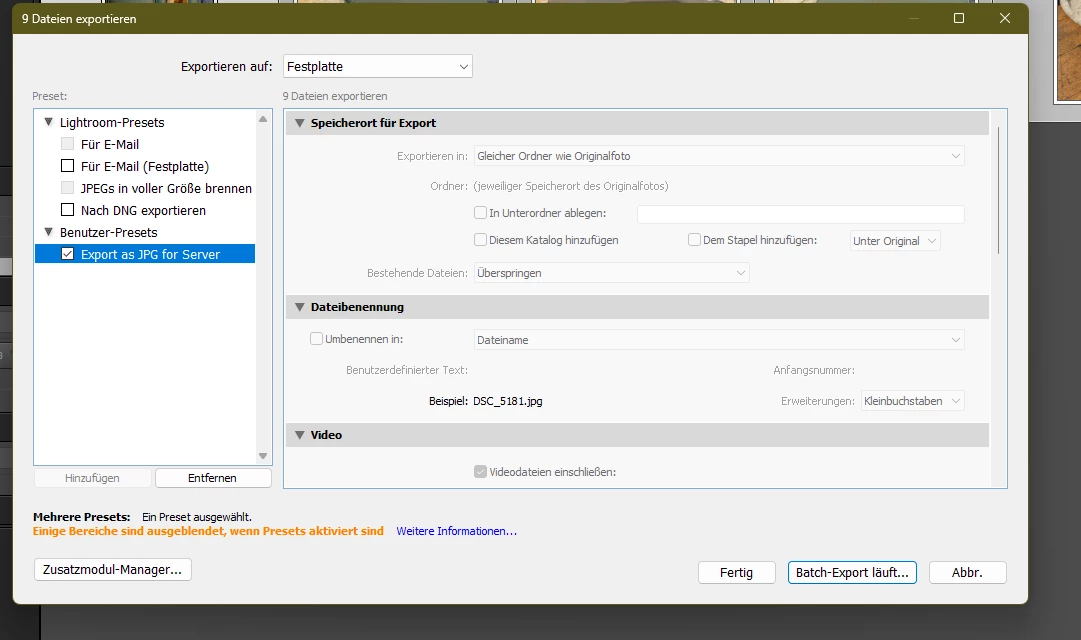Enable 'In Unterordner ablegen' checkbox
The height and width of the screenshot is (640, 1081).
481,213
